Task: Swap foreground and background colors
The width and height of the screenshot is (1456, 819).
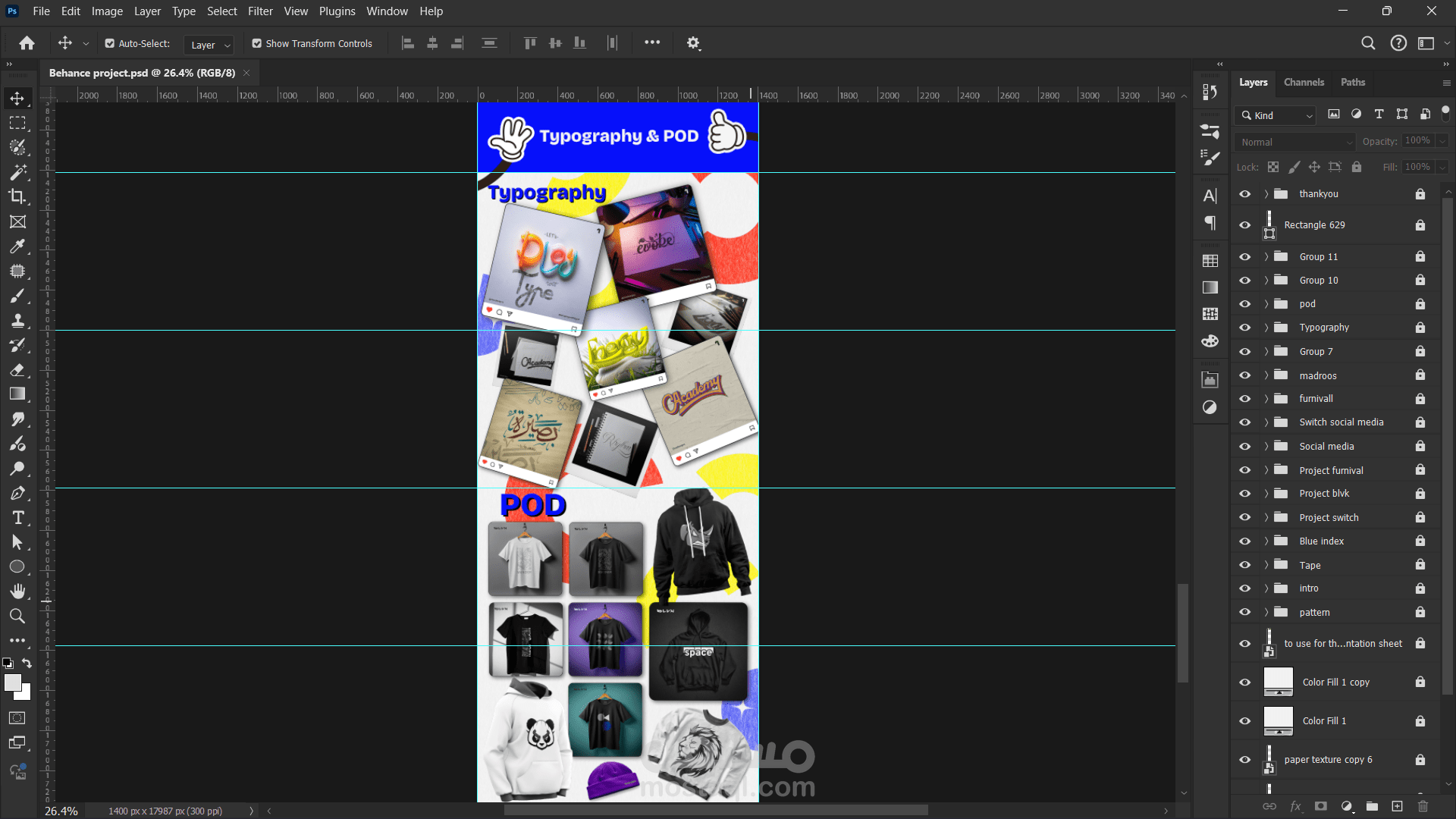Action: pos(27,663)
